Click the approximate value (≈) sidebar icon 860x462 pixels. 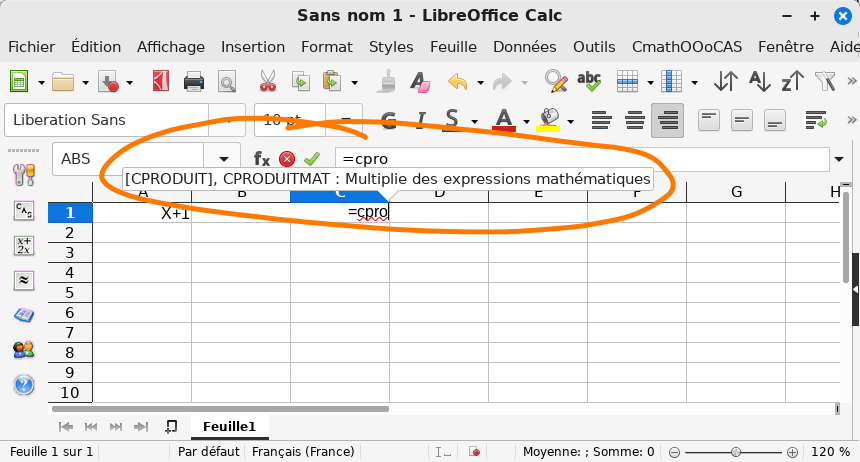(23, 280)
